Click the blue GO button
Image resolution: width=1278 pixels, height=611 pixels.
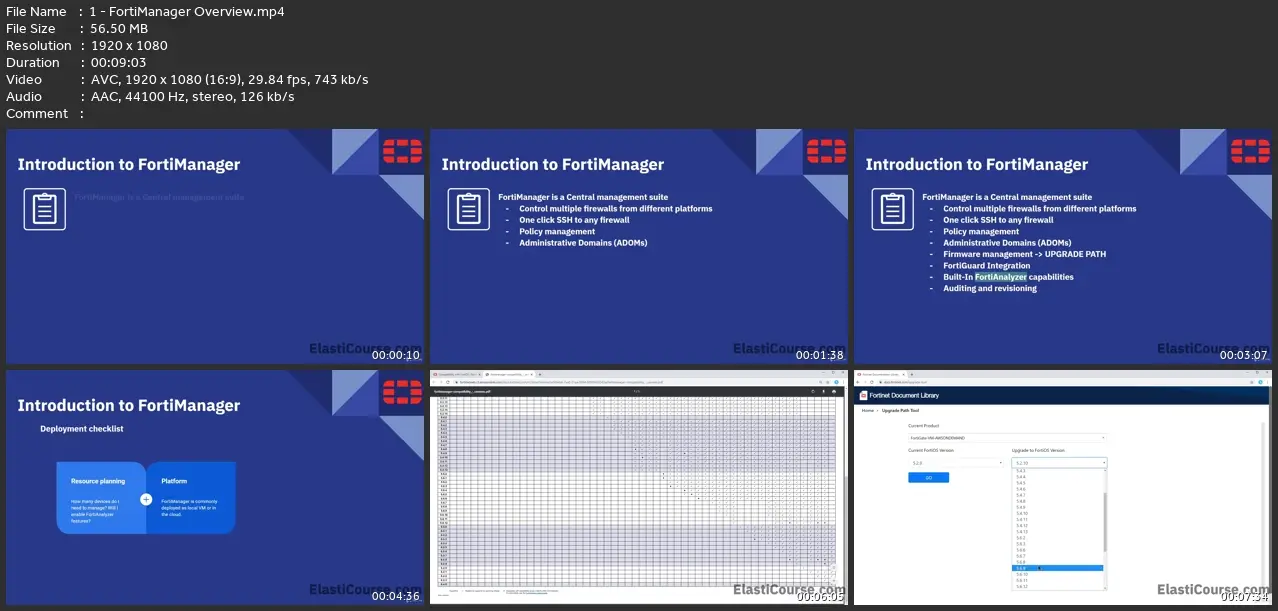(928, 478)
